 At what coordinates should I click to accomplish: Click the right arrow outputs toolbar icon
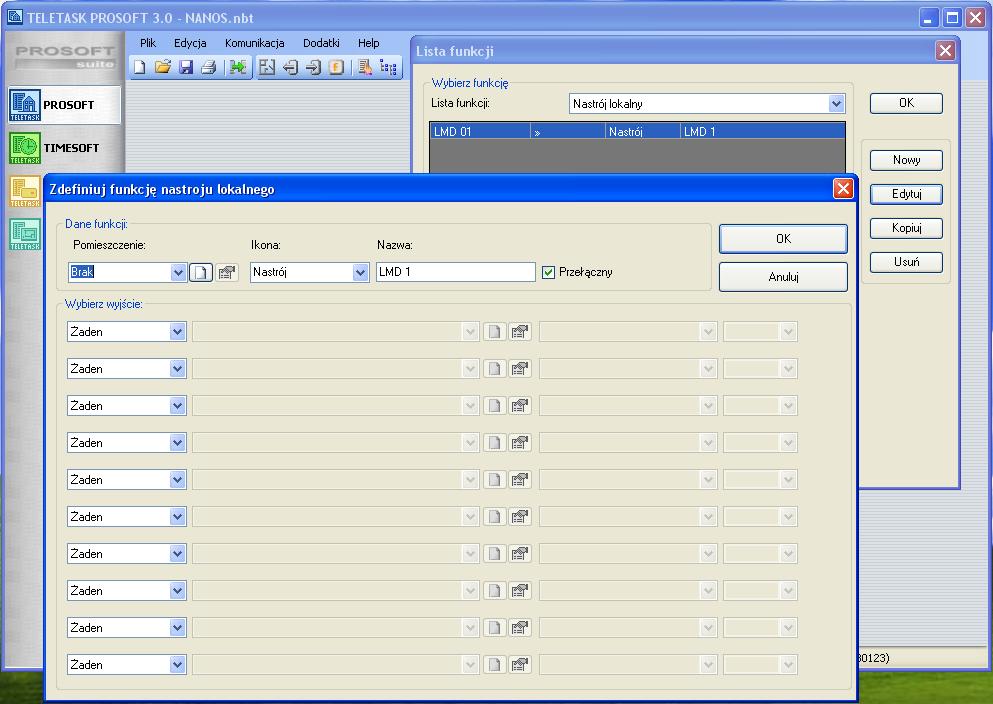point(313,67)
